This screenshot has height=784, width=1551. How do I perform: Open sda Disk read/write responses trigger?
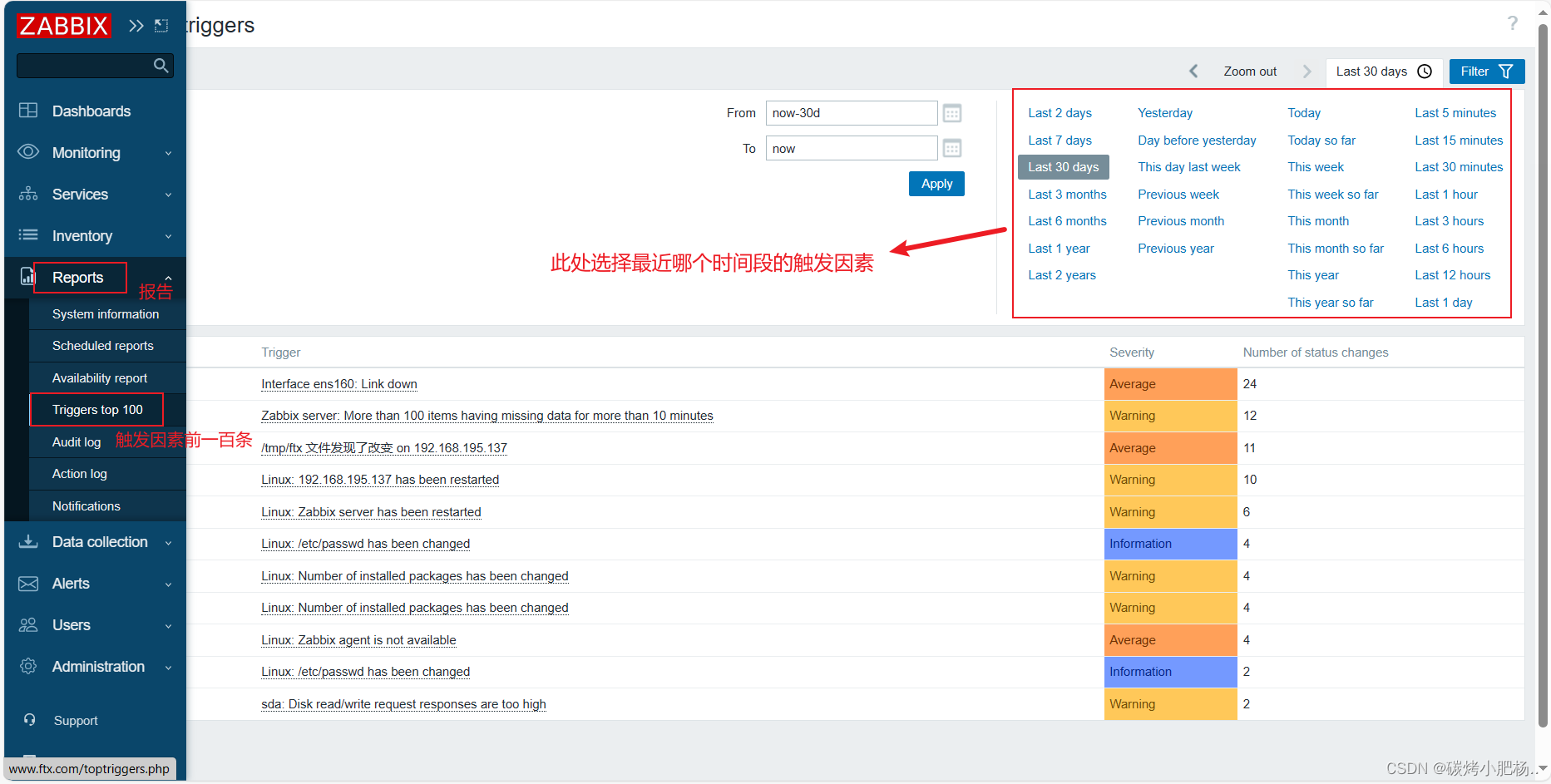click(x=403, y=704)
